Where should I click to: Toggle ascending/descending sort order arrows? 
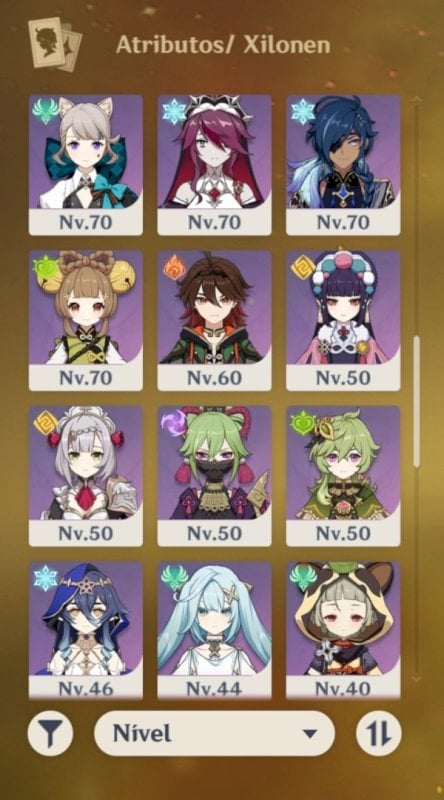click(379, 733)
